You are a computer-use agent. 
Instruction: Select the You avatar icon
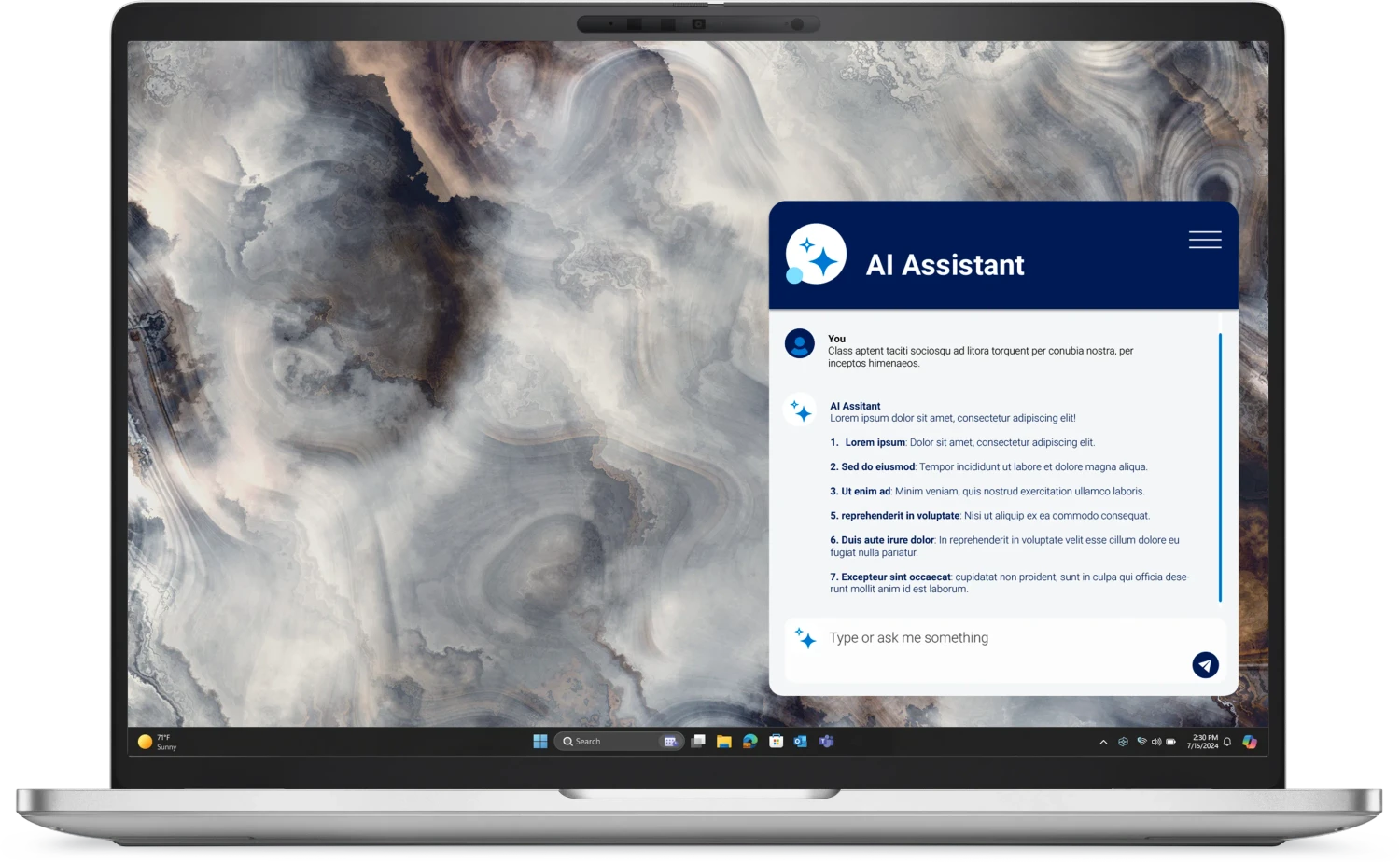[799, 345]
